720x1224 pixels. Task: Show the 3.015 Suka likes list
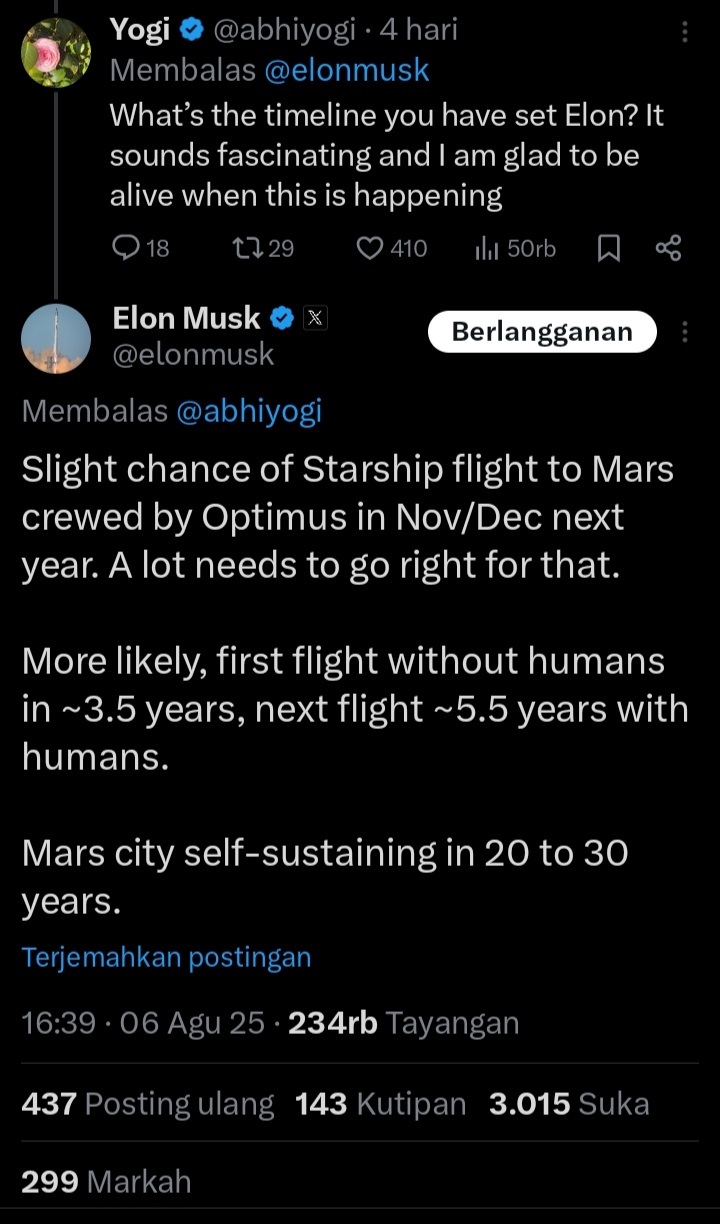pyautogui.click(x=569, y=1104)
